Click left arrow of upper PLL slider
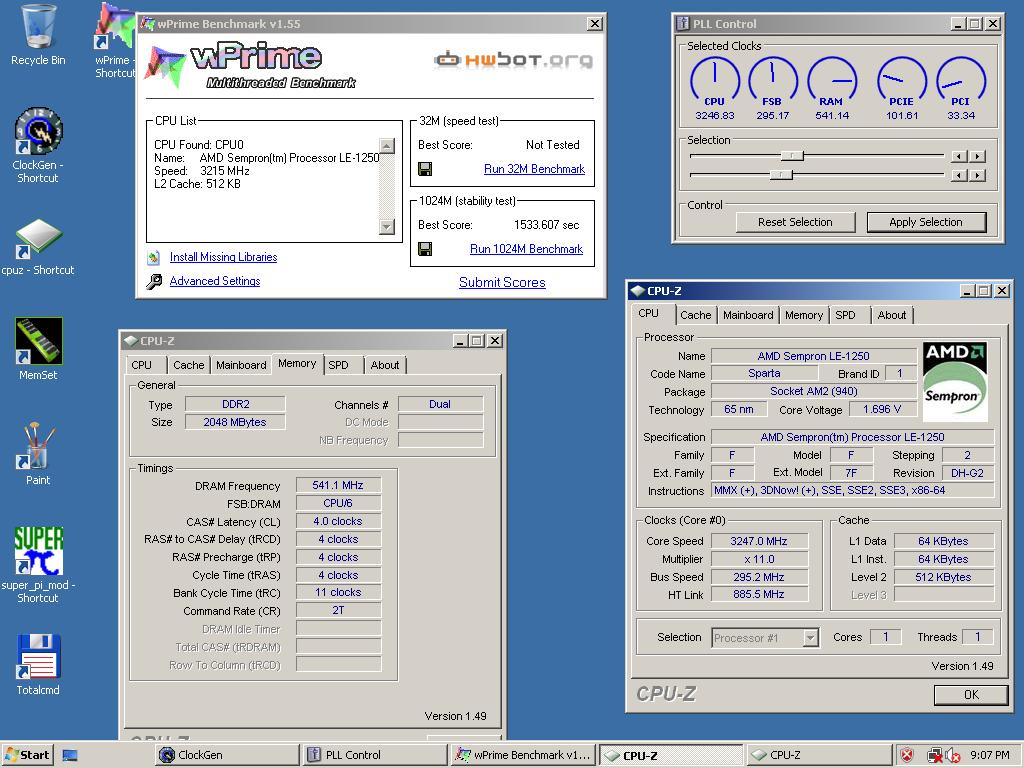 [x=959, y=157]
